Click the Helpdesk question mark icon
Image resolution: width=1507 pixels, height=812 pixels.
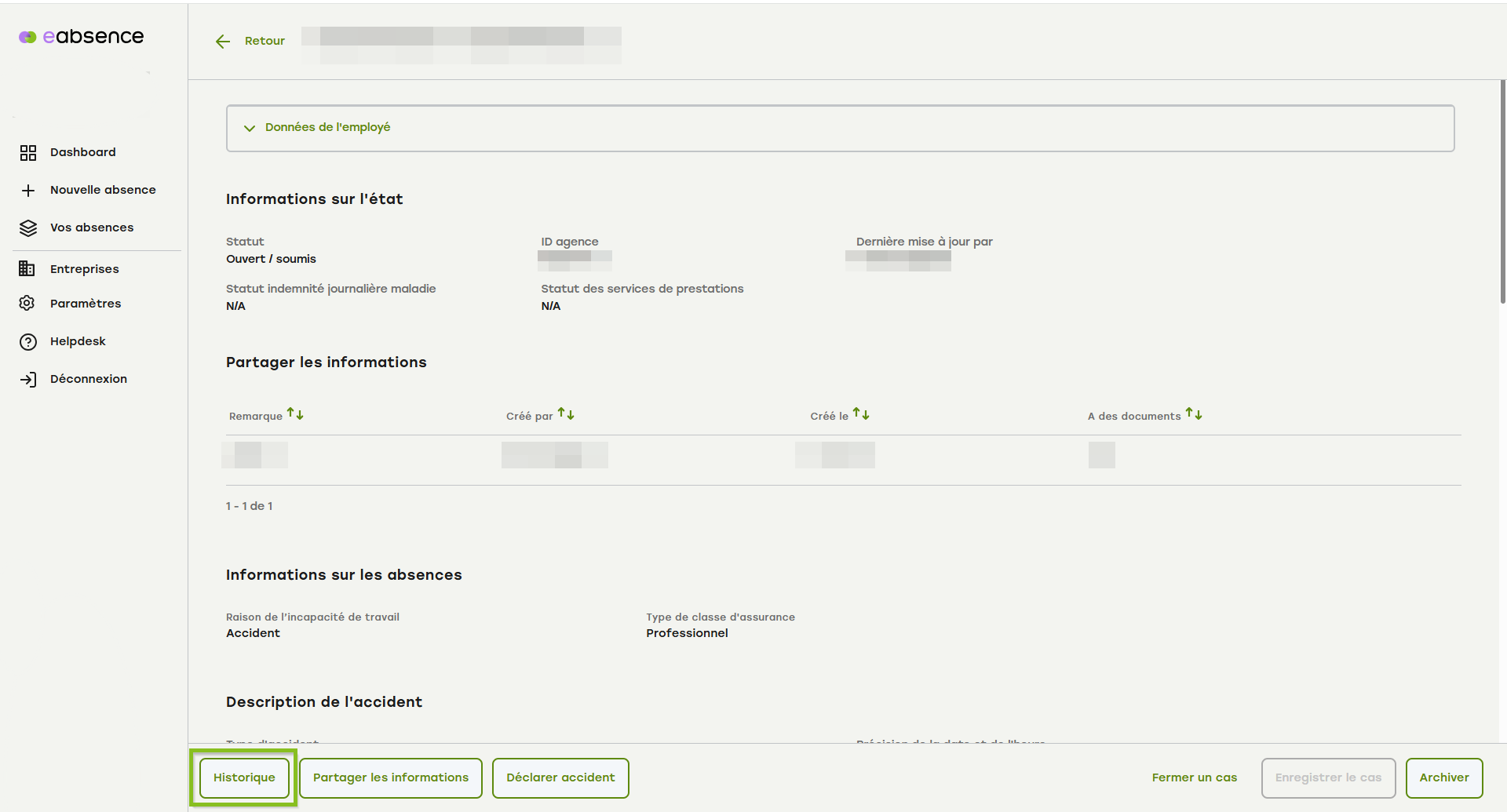(x=28, y=342)
